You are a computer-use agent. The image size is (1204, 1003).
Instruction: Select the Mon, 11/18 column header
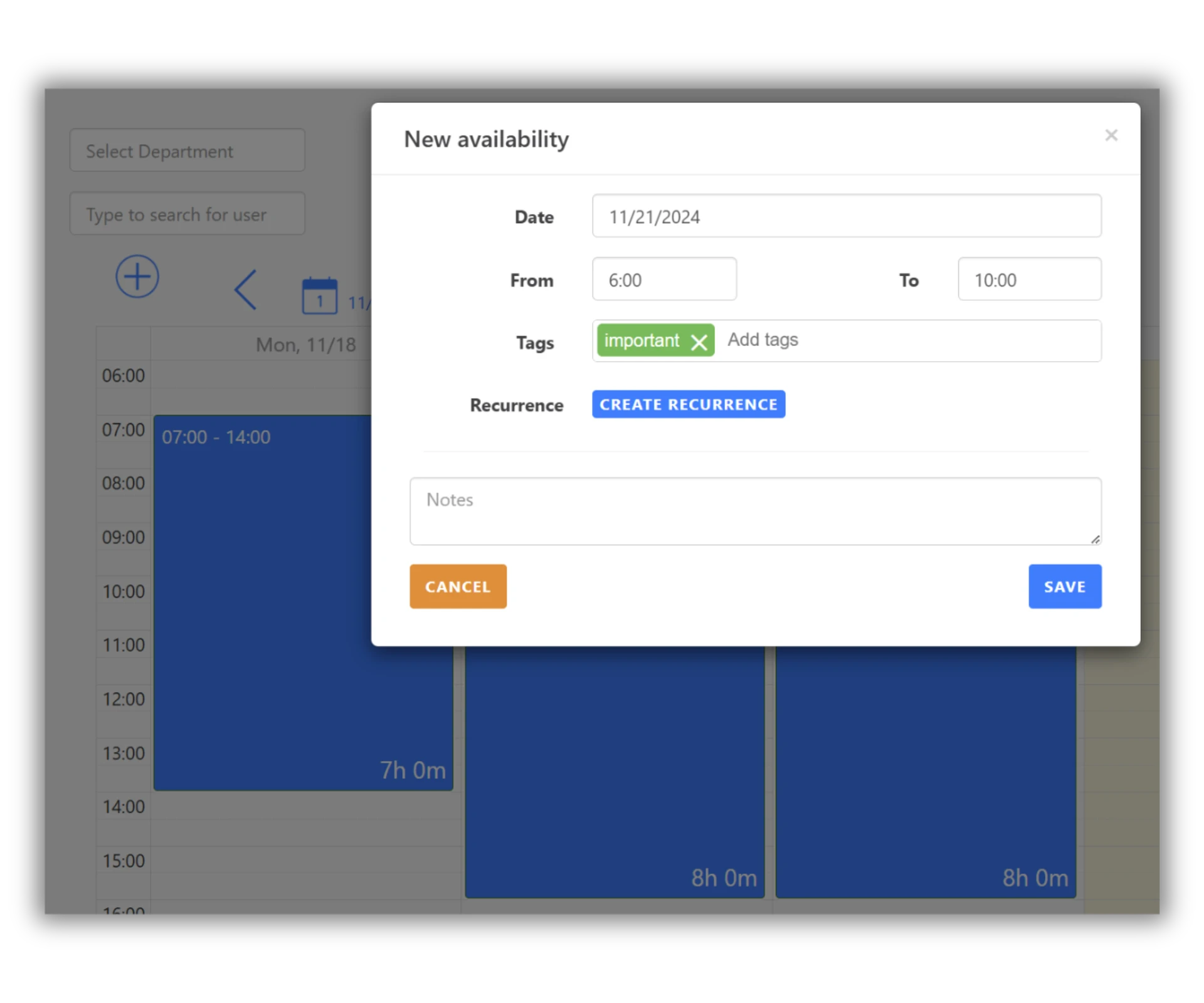(305, 344)
